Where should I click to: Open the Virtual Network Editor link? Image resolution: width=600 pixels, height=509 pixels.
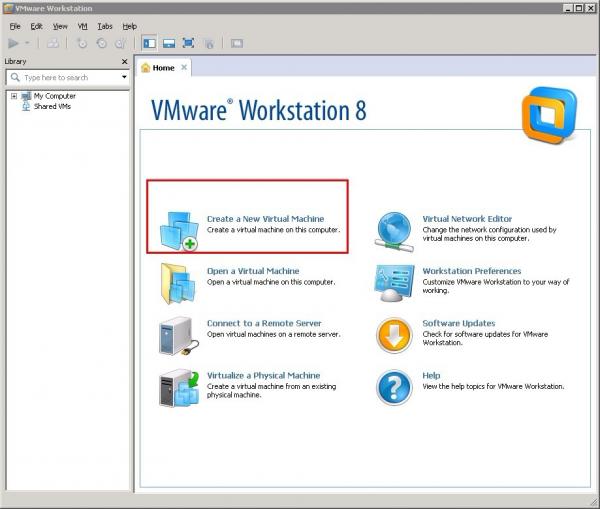[467, 219]
